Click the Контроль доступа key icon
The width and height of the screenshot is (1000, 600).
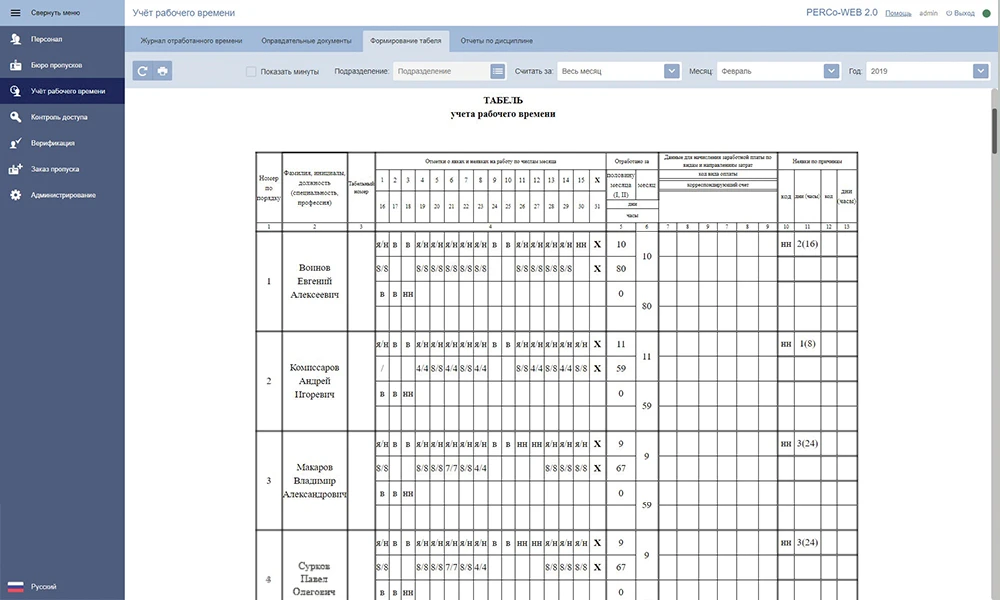[15, 117]
